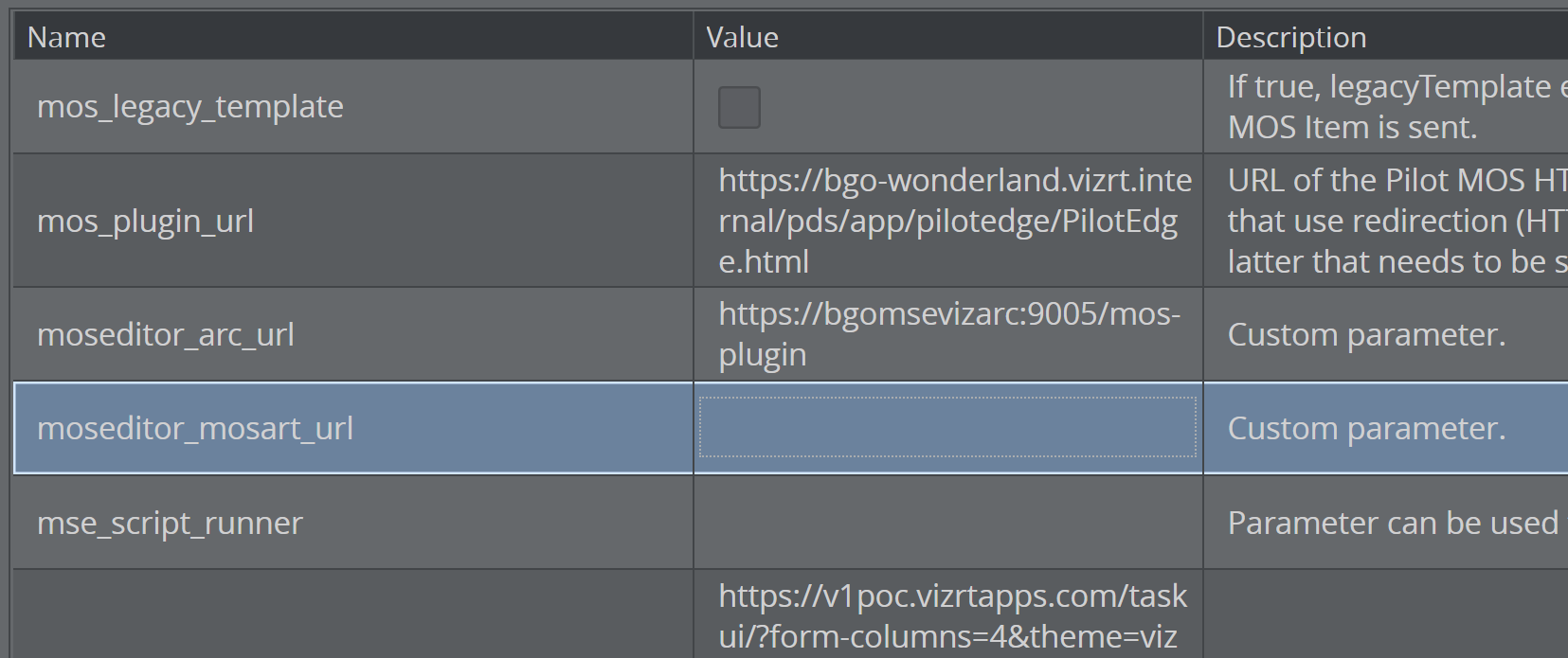Click the empty mse_script_runner value cell
The image size is (1568, 658).
[948, 523]
